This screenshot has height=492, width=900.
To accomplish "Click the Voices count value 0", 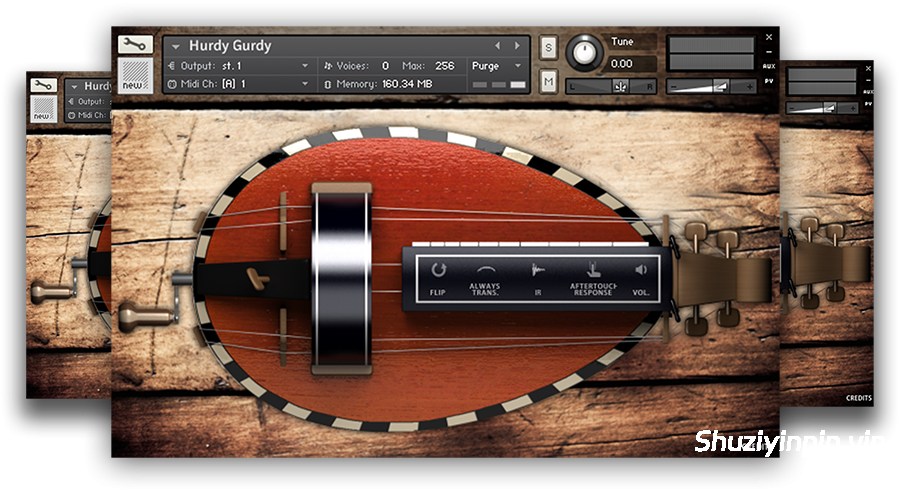I will [385, 66].
